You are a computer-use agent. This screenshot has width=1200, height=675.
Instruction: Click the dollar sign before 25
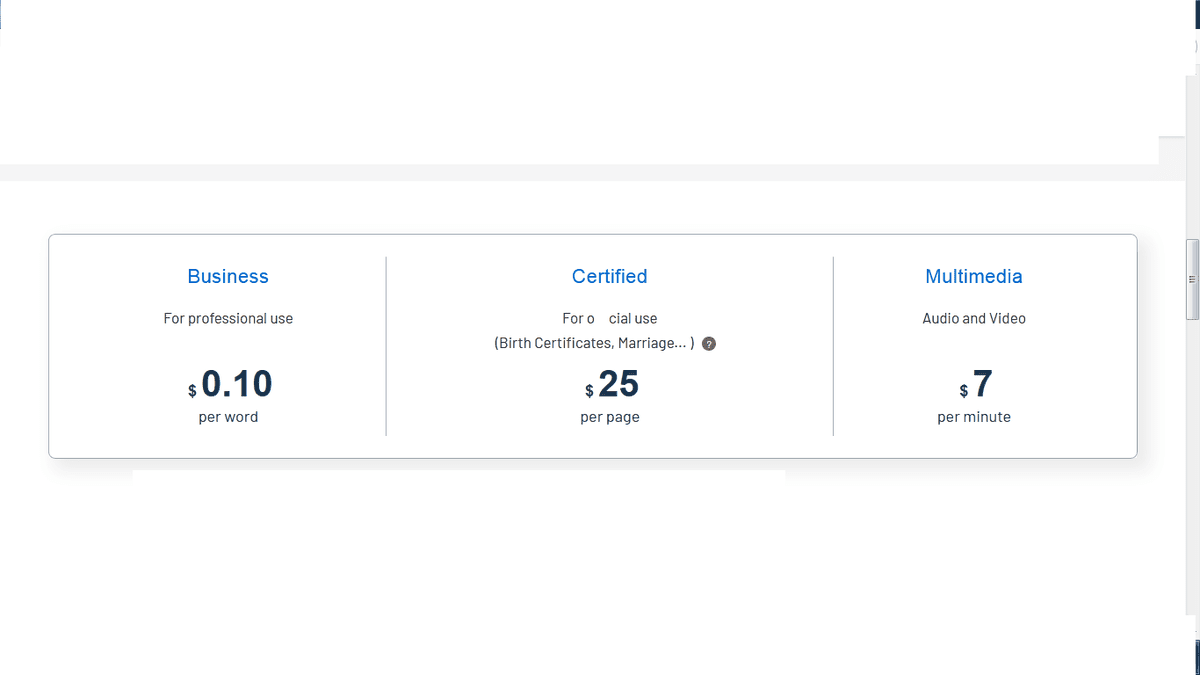click(x=589, y=391)
